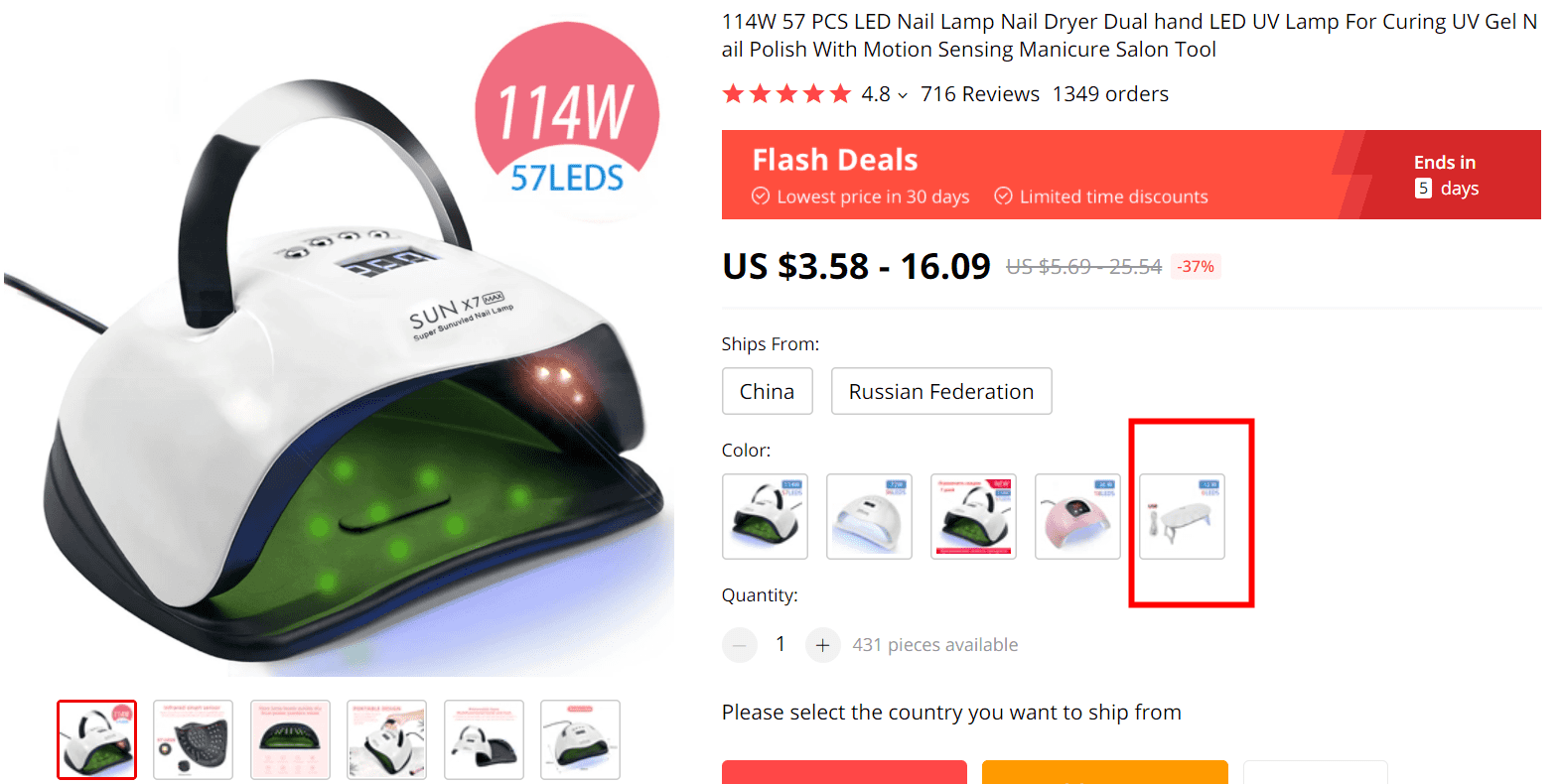View the fourth gallery thumbnail image

click(x=386, y=739)
